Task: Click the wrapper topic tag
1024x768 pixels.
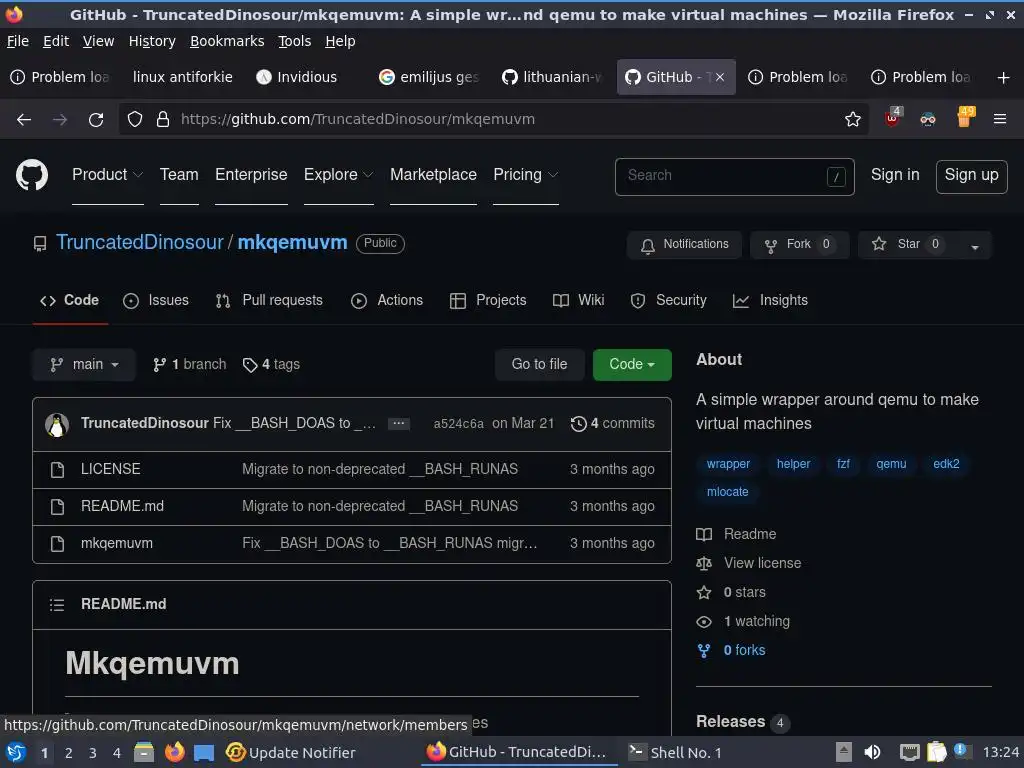Action: (728, 464)
